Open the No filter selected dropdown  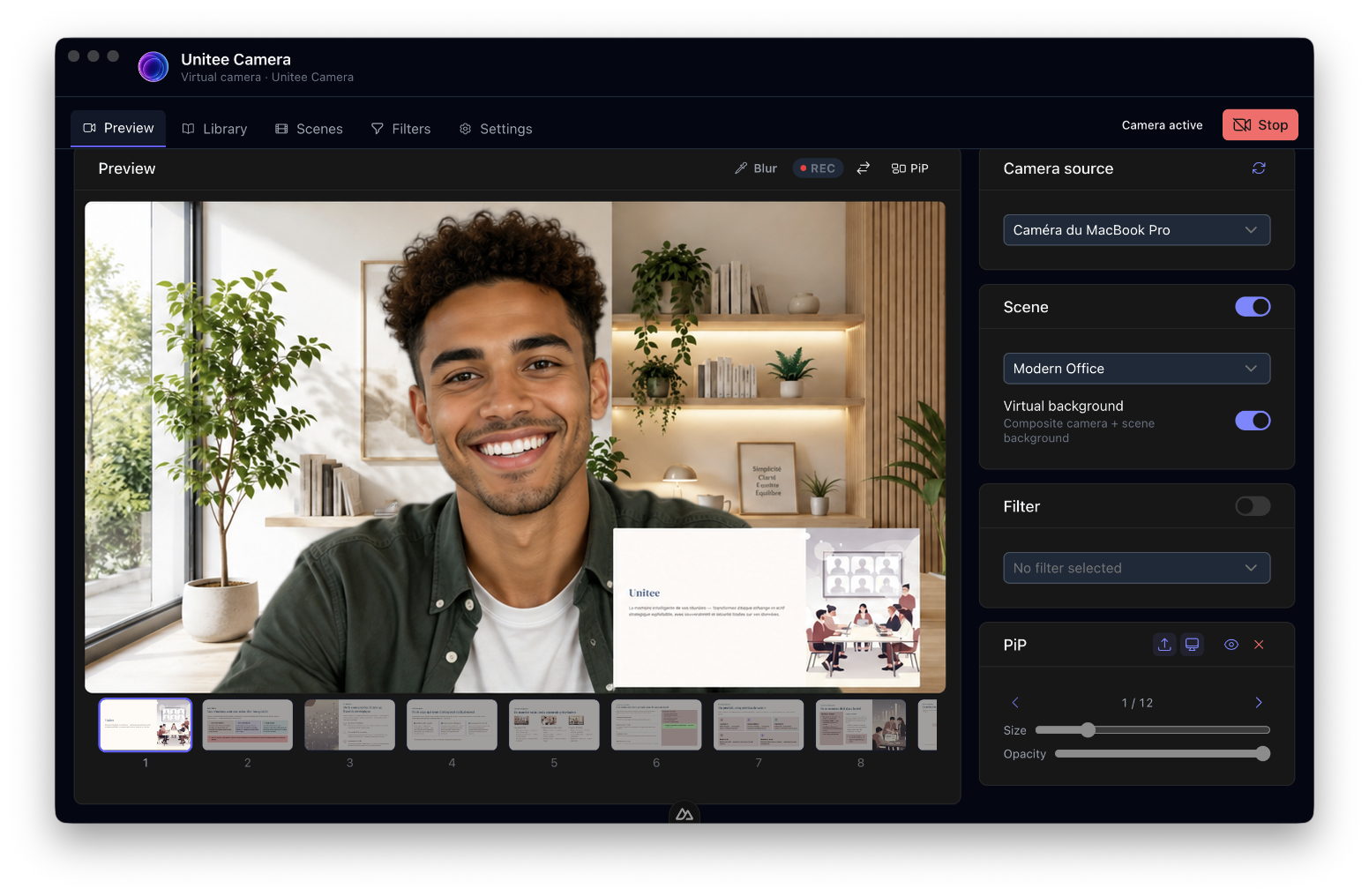[1137, 568]
